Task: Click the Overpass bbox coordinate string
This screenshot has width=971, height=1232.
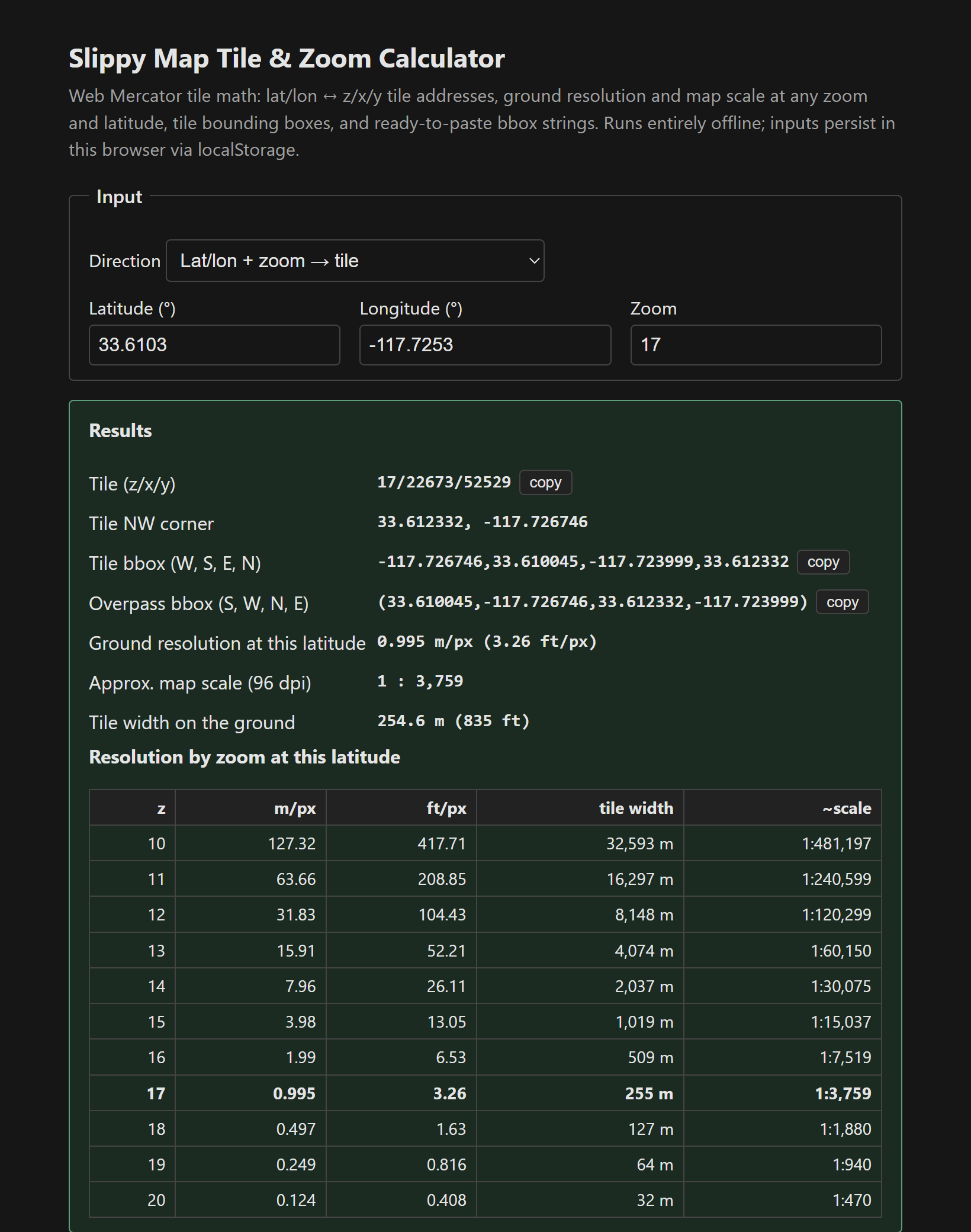Action: [x=593, y=602]
